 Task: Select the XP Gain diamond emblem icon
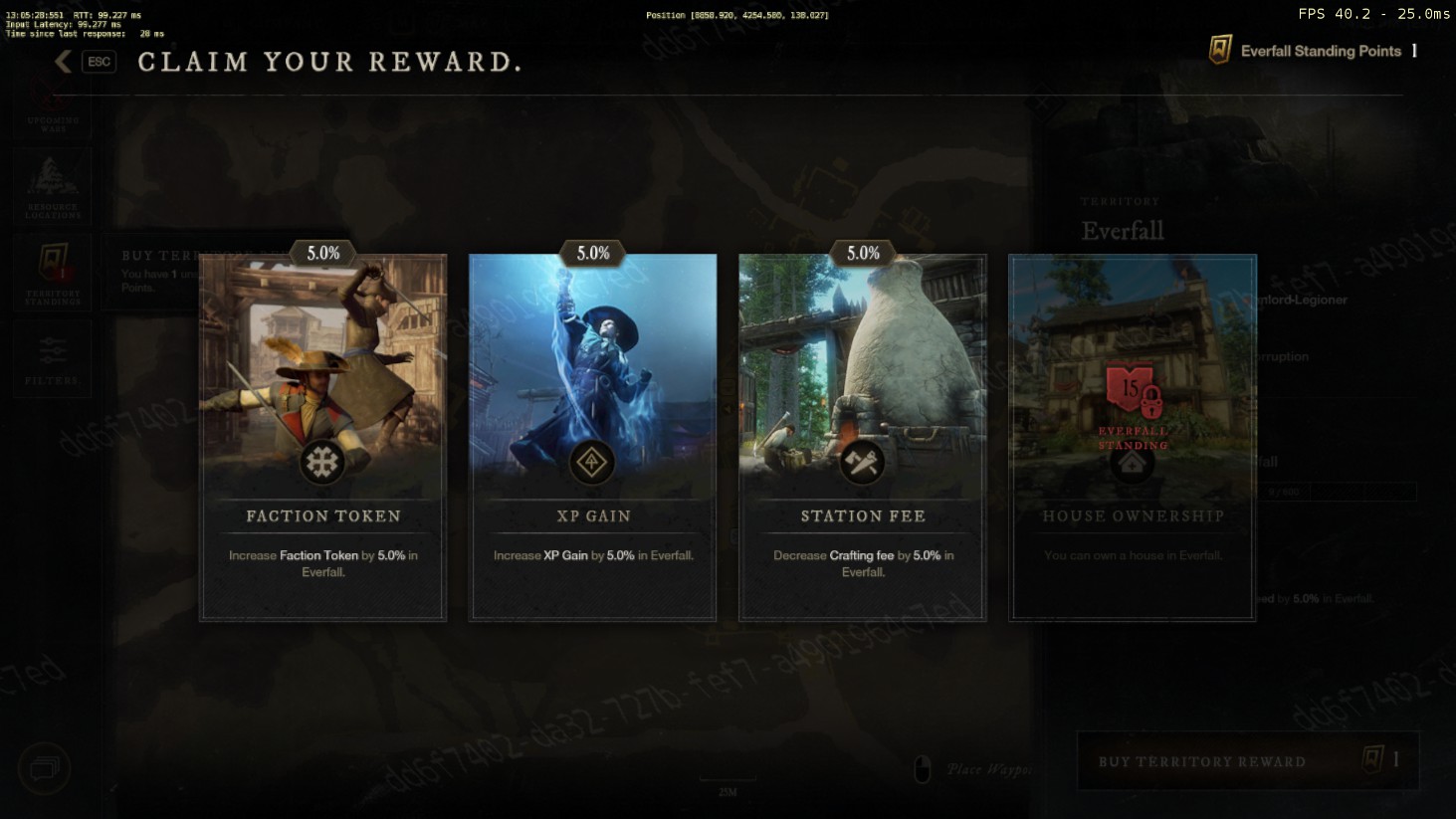tap(592, 463)
